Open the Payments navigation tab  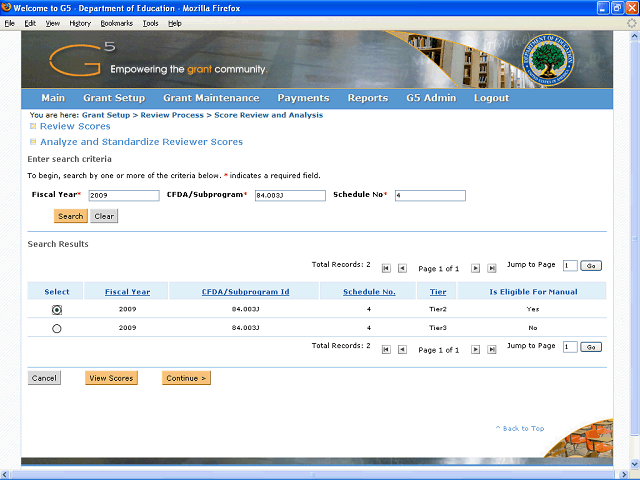click(303, 98)
